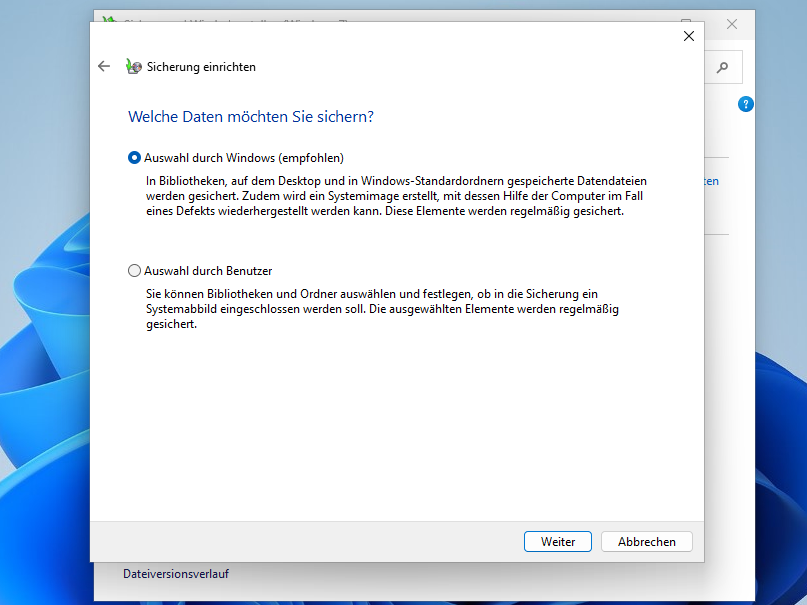Open the Dateiversionsverlauf link
Screen dimensions: 807x605
pyautogui.click(x=176, y=574)
